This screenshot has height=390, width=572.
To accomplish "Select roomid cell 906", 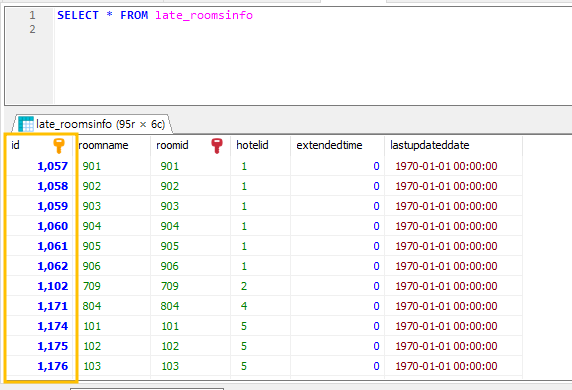I will [190, 266].
